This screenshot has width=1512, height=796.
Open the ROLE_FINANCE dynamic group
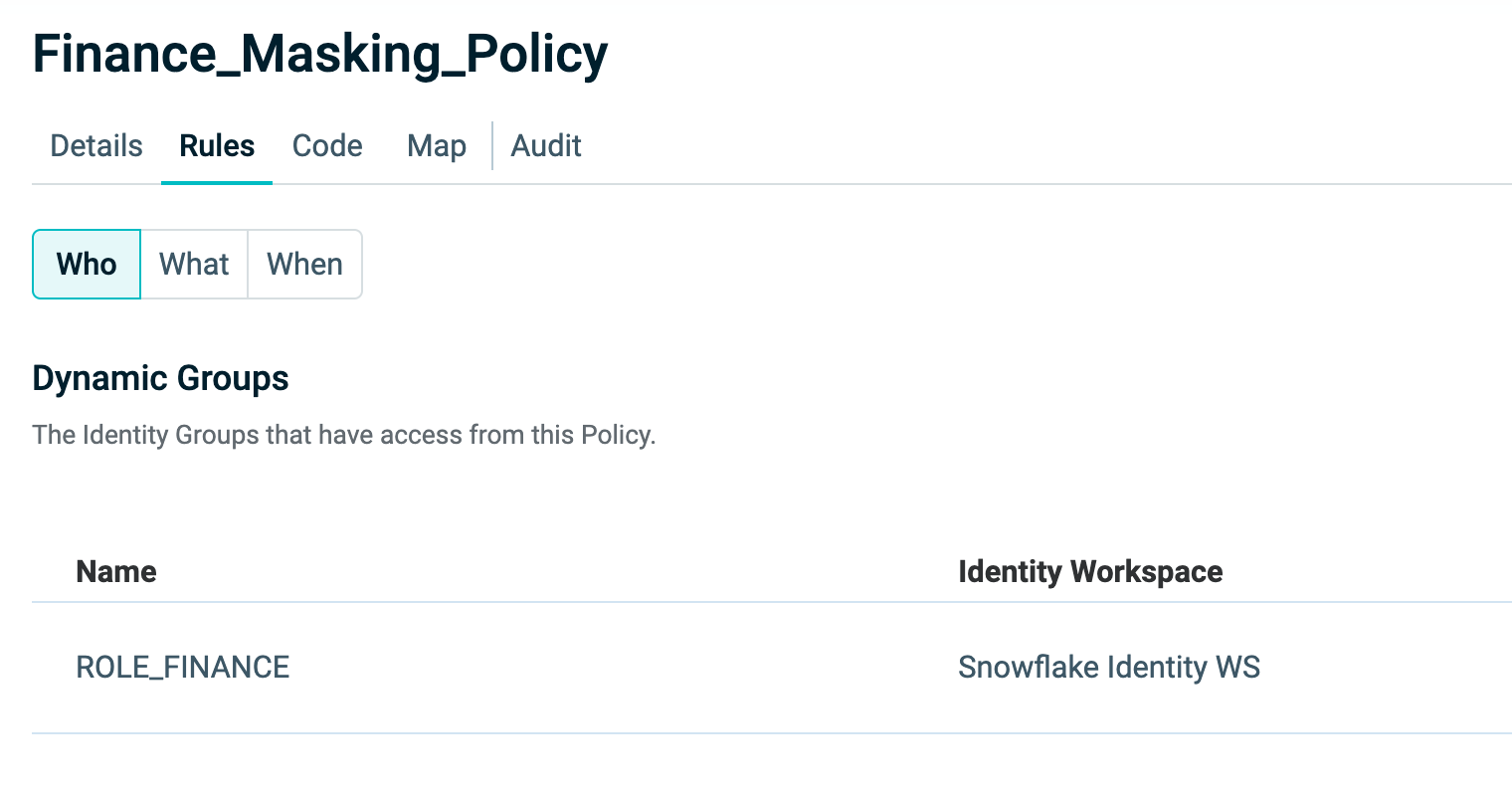[x=183, y=667]
